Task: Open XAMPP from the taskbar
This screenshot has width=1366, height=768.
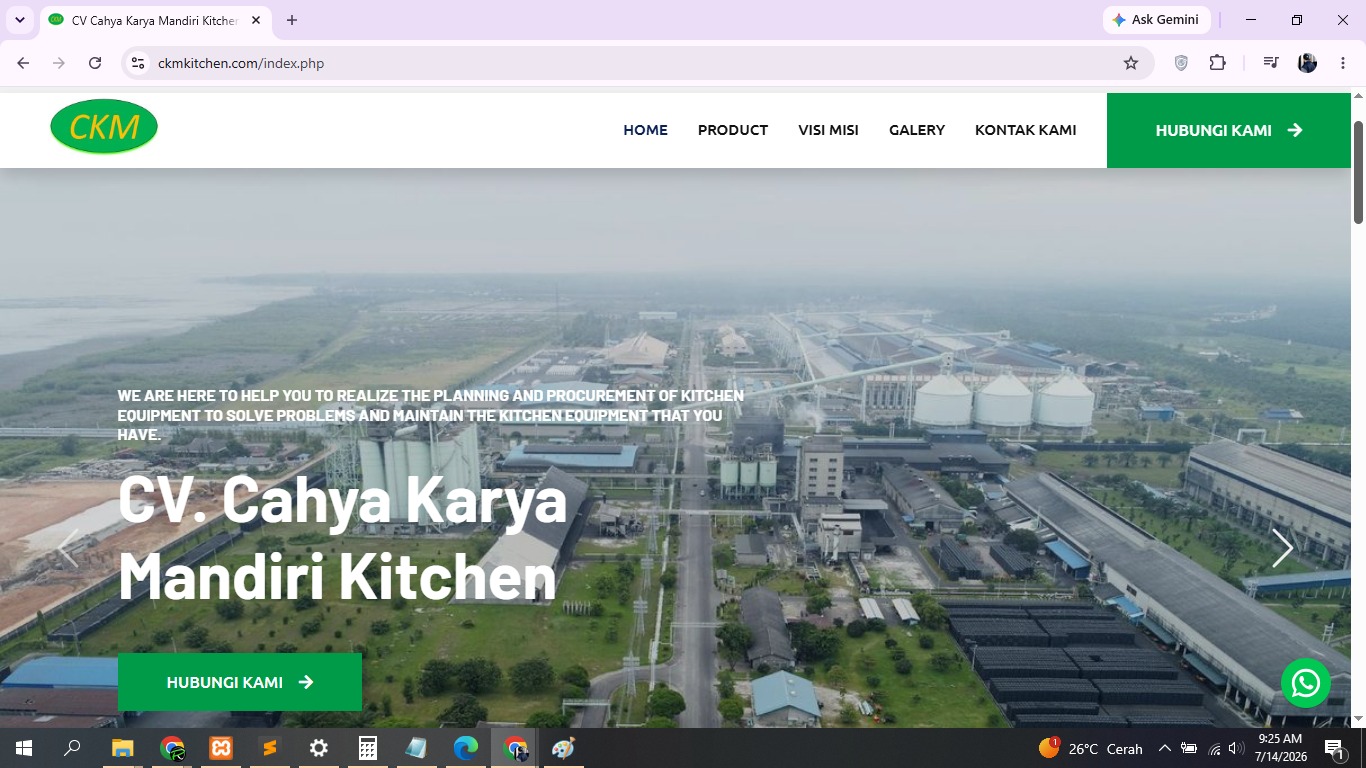Action: tap(221, 748)
